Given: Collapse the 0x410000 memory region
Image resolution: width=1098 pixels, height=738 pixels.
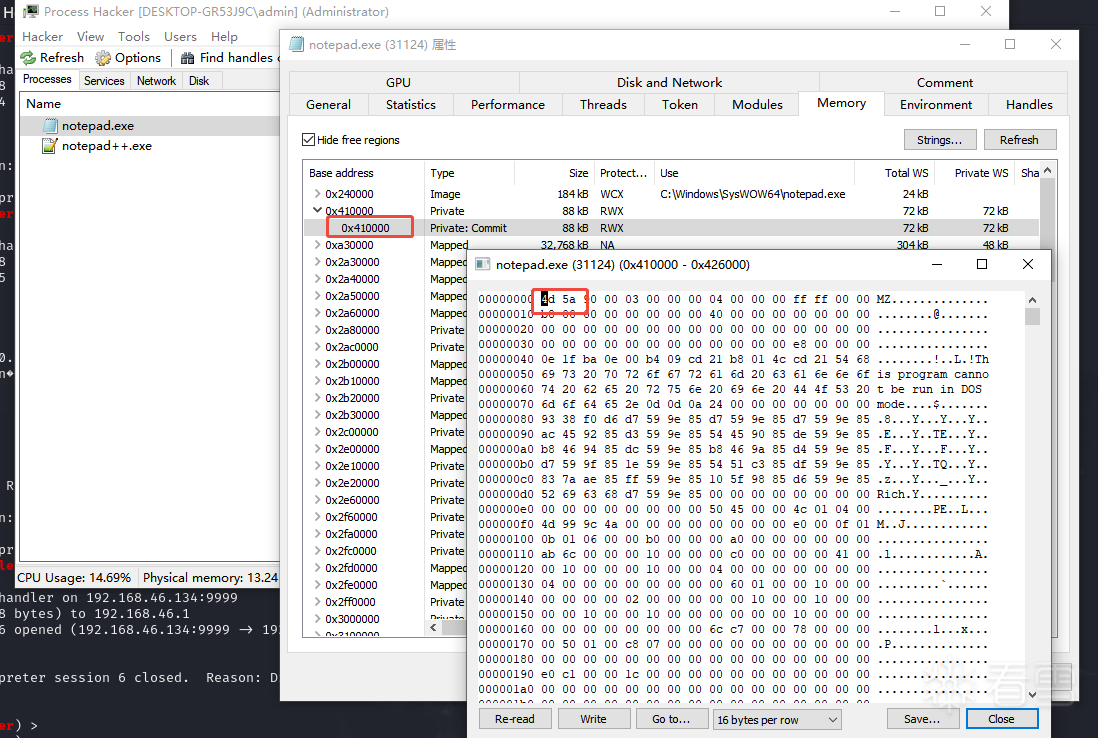Looking at the screenshot, I should pos(317,210).
